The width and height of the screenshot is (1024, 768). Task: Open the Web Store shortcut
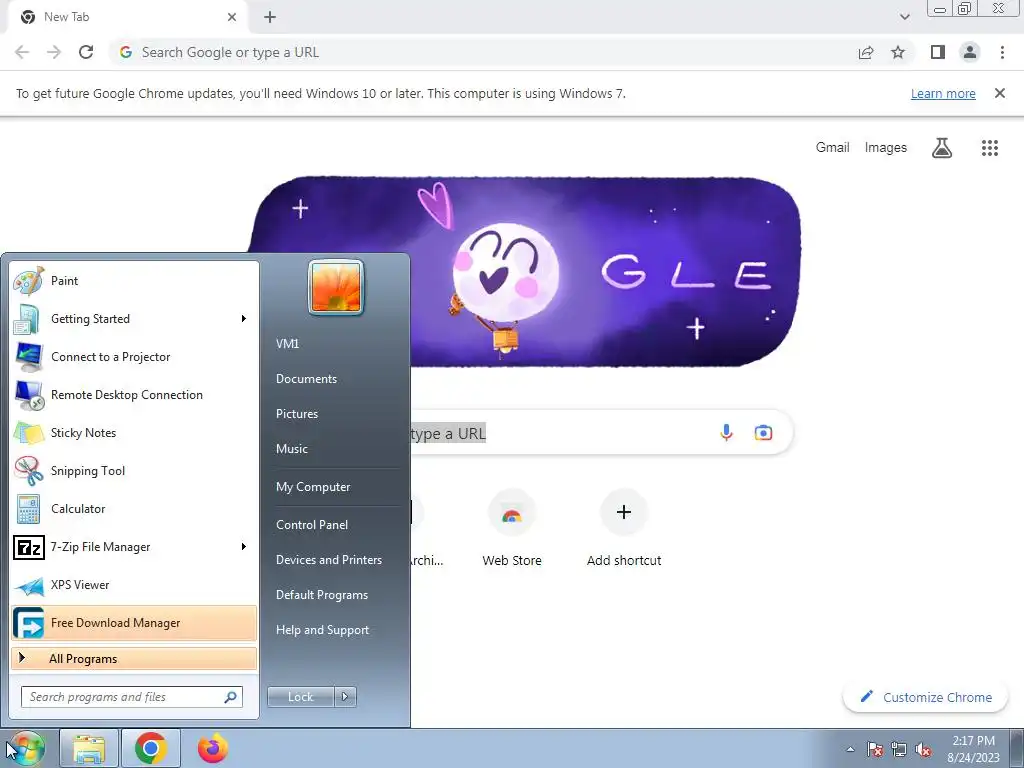click(x=512, y=528)
